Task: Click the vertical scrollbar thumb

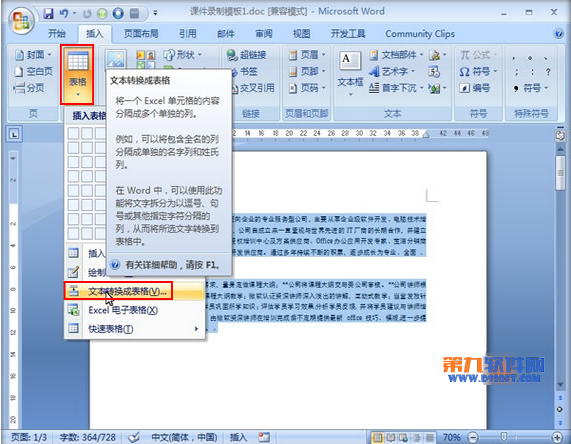Action: click(560, 173)
